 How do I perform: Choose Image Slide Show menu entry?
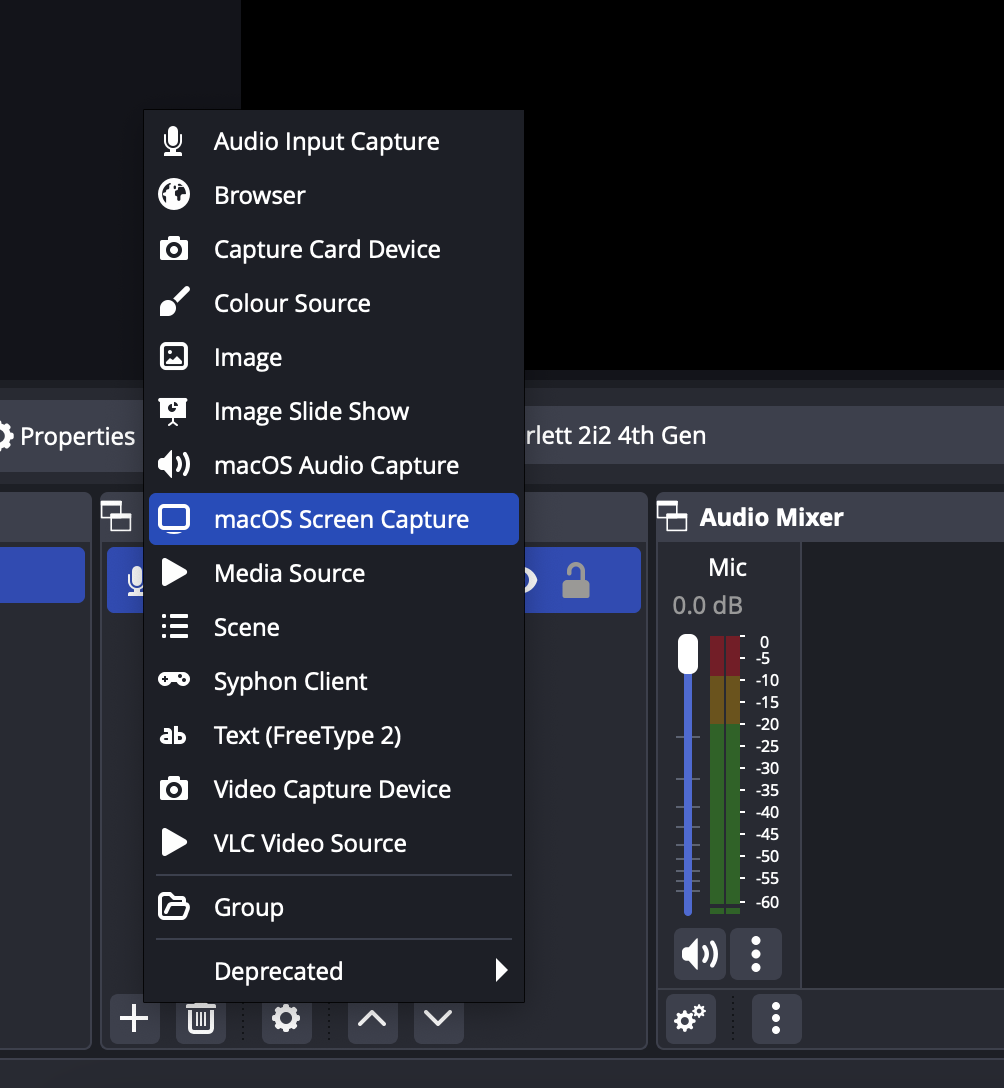(x=334, y=411)
